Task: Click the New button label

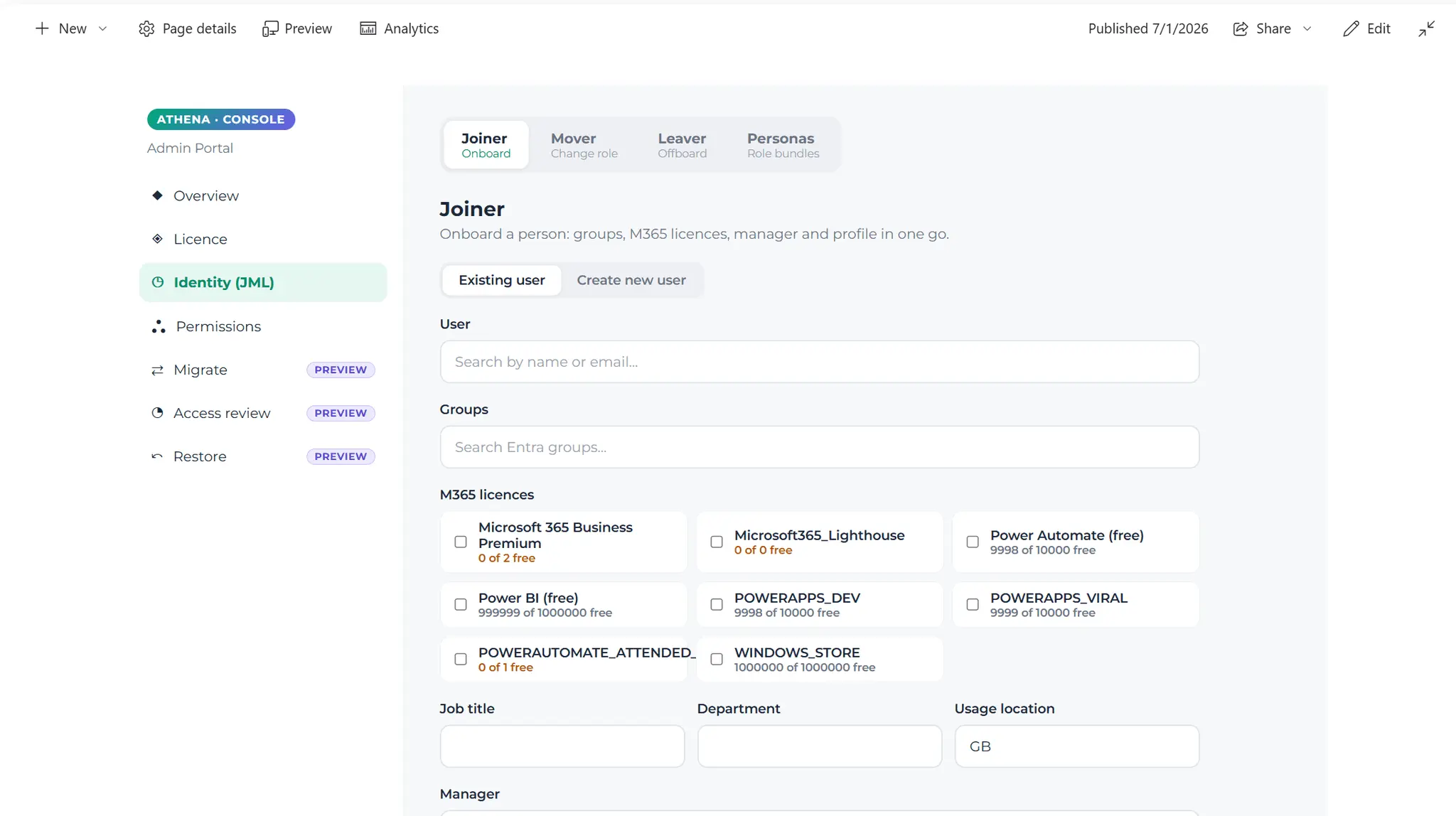Action: 73,28
